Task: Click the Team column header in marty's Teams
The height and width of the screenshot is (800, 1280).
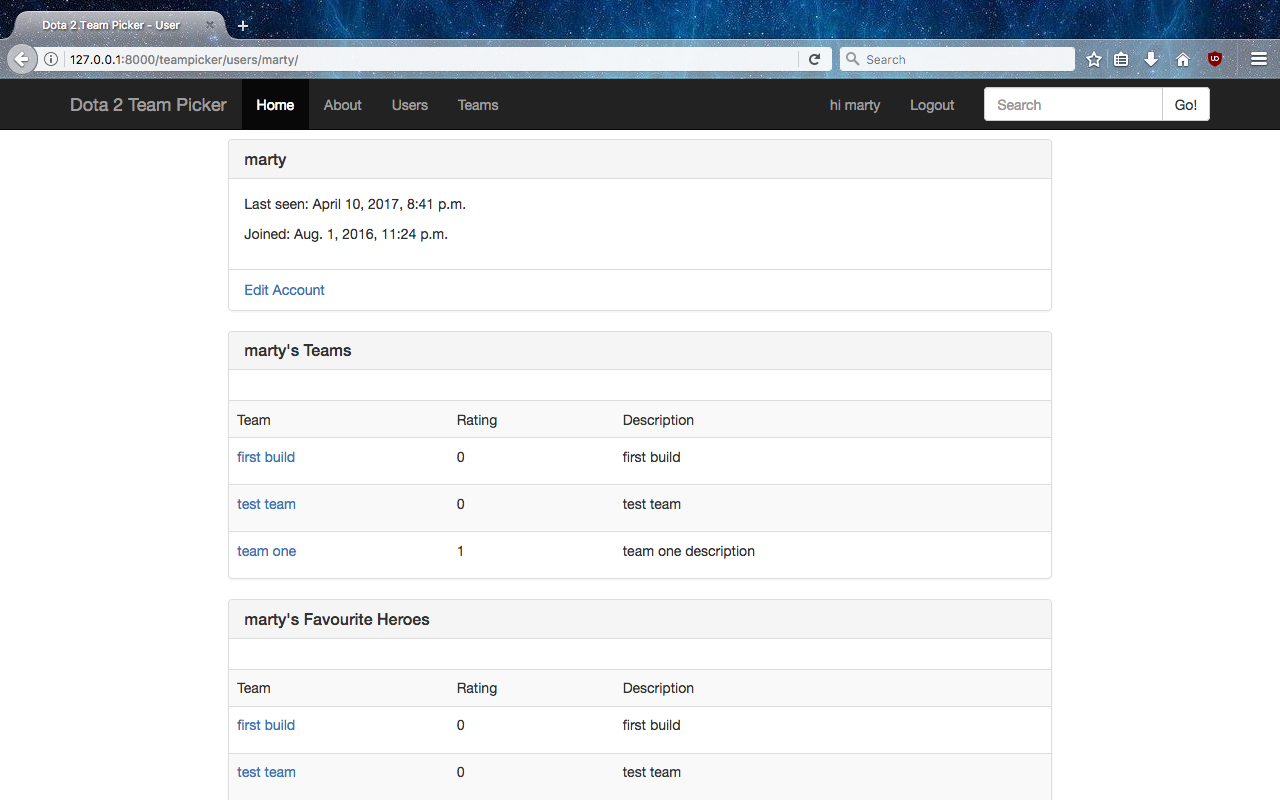Action: pos(254,420)
